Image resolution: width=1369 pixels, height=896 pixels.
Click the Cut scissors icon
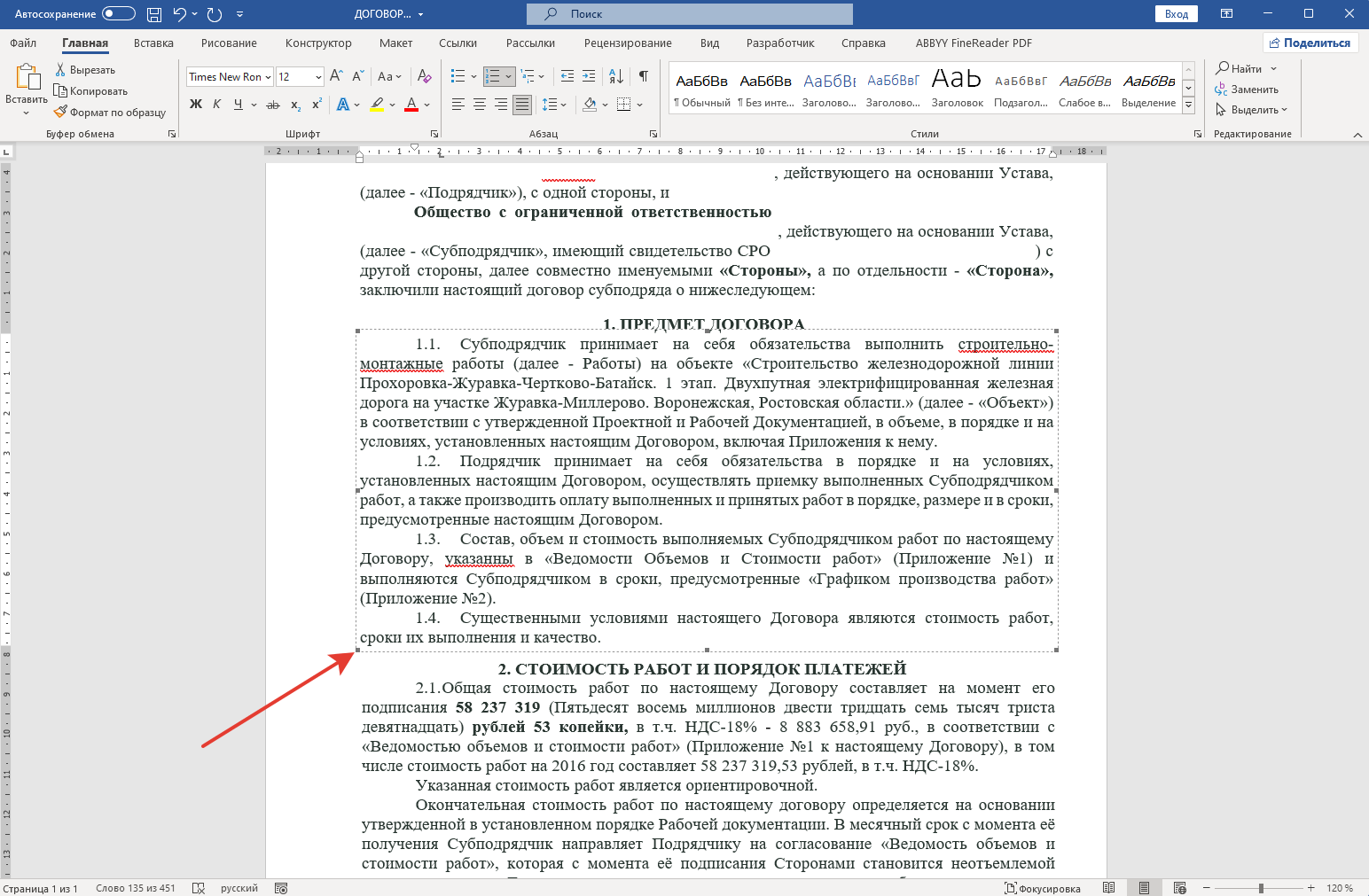pos(60,69)
